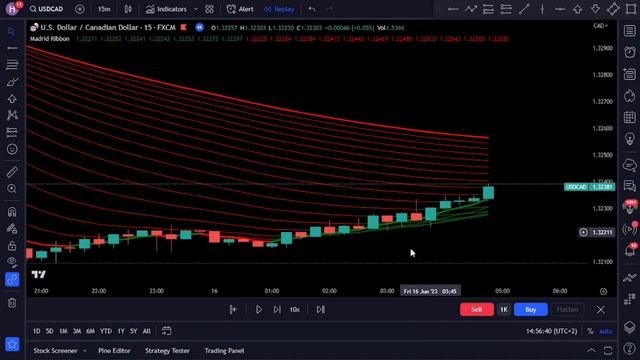Open indicator templates grid icon

(209, 9)
